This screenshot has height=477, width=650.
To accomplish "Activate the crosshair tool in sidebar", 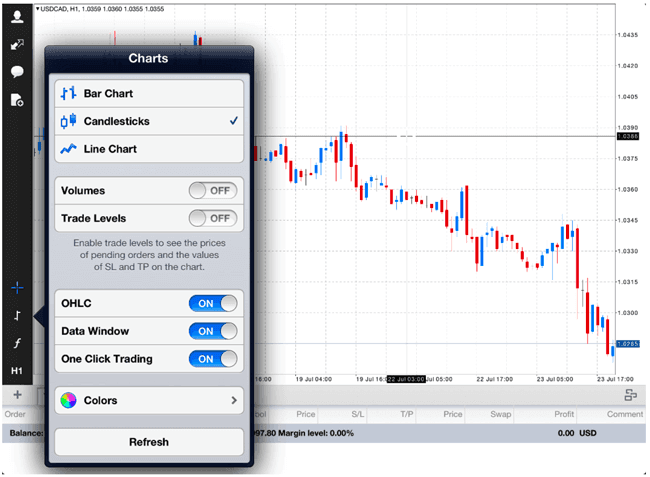I will 17,288.
